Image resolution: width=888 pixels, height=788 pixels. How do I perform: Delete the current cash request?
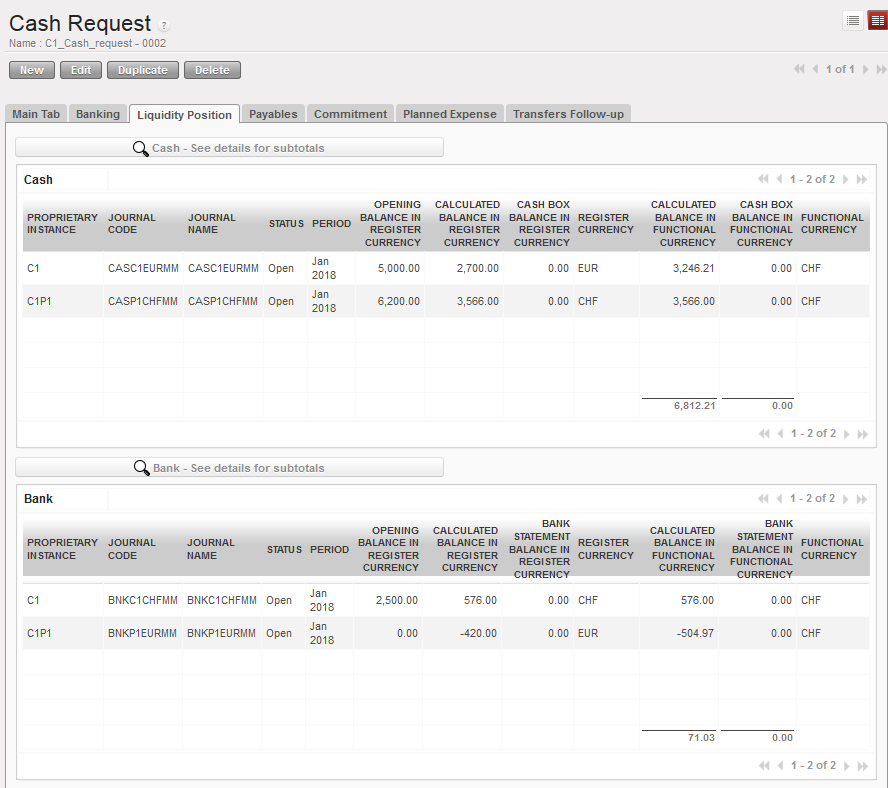tap(212, 70)
